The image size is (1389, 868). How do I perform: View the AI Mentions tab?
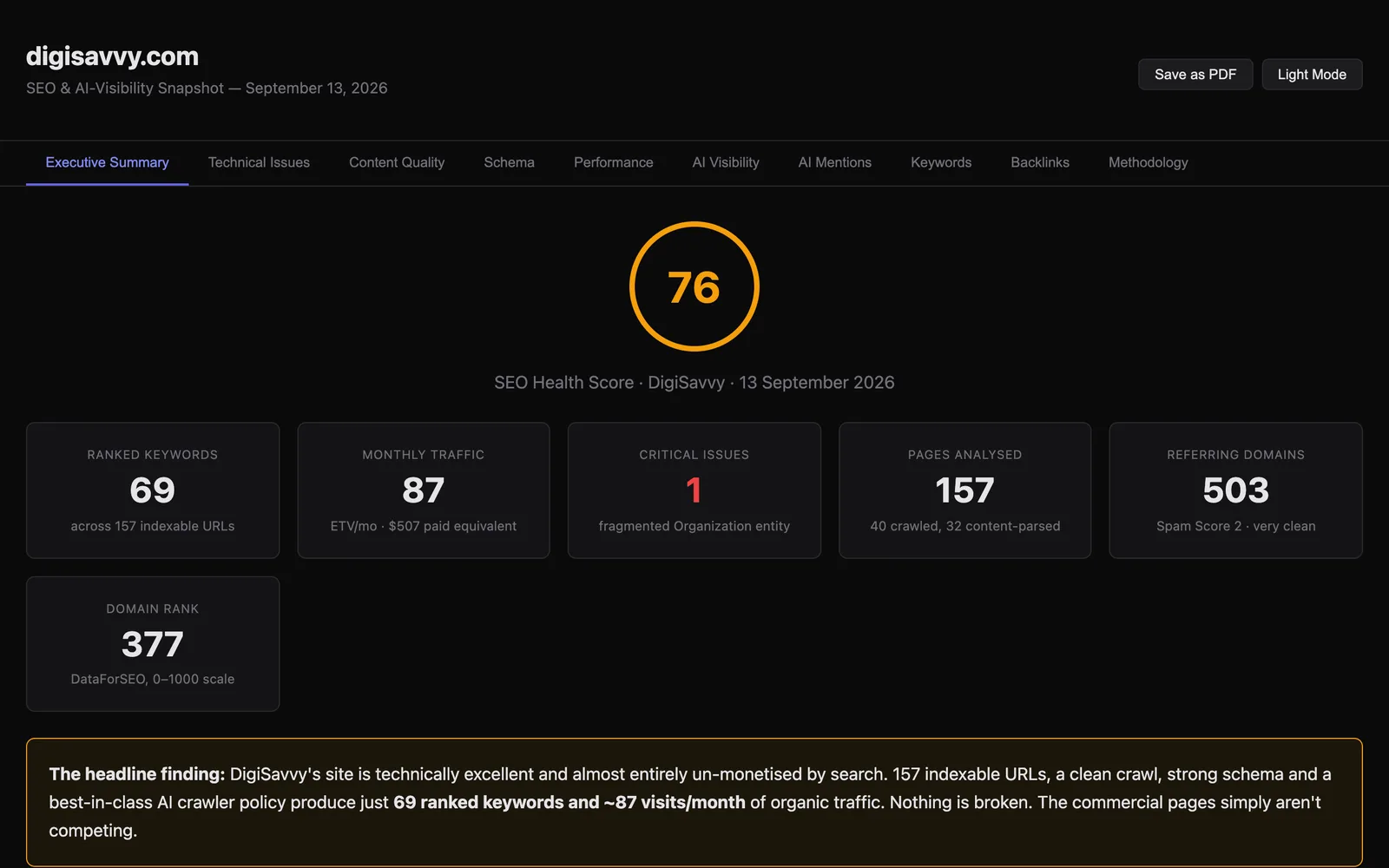tap(834, 162)
